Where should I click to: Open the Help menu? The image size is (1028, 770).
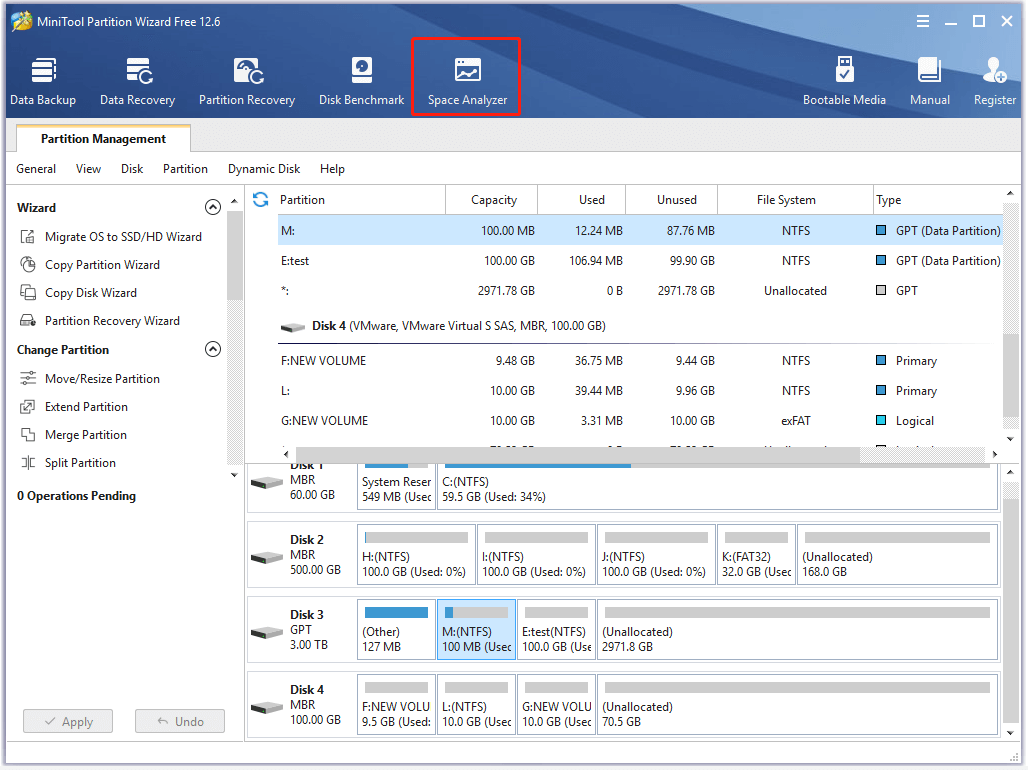[x=332, y=169]
